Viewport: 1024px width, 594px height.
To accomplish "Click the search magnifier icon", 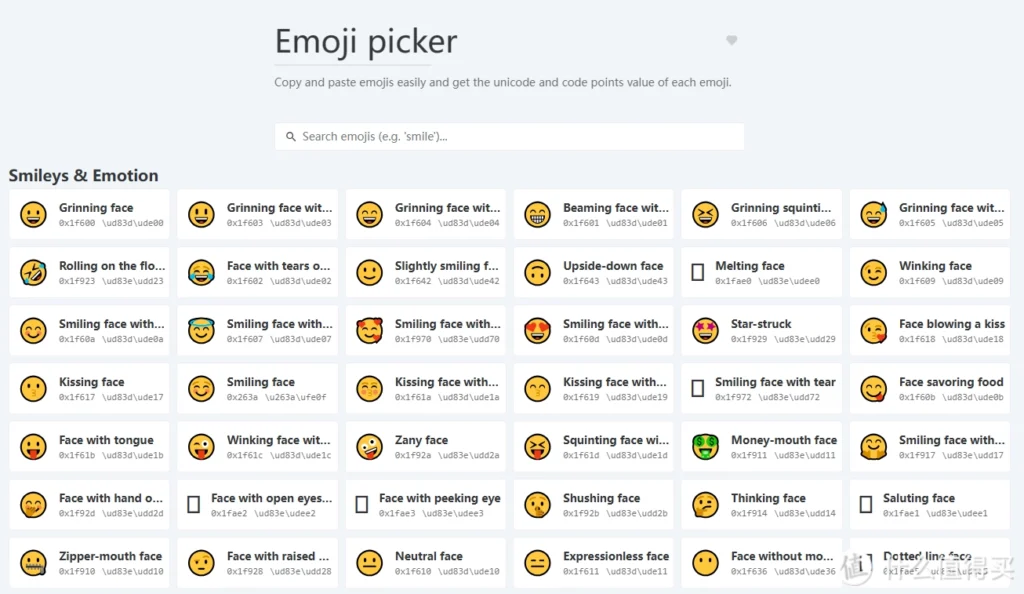I will (291, 137).
